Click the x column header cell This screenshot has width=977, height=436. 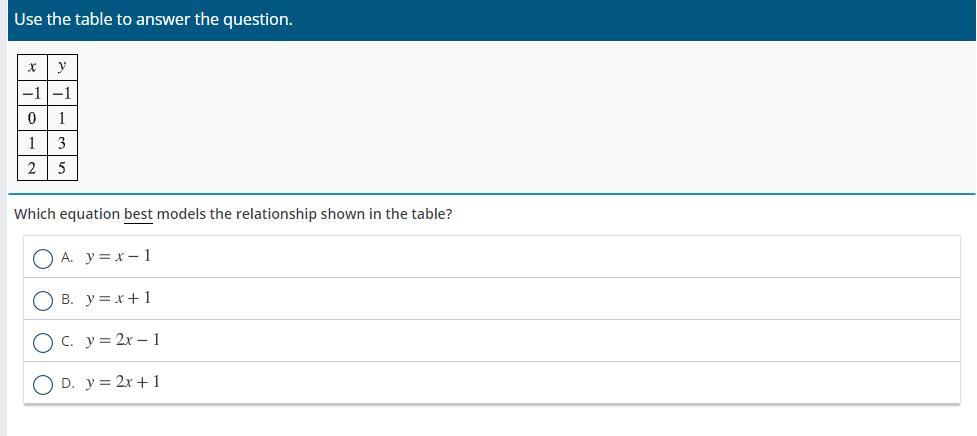click(x=32, y=67)
